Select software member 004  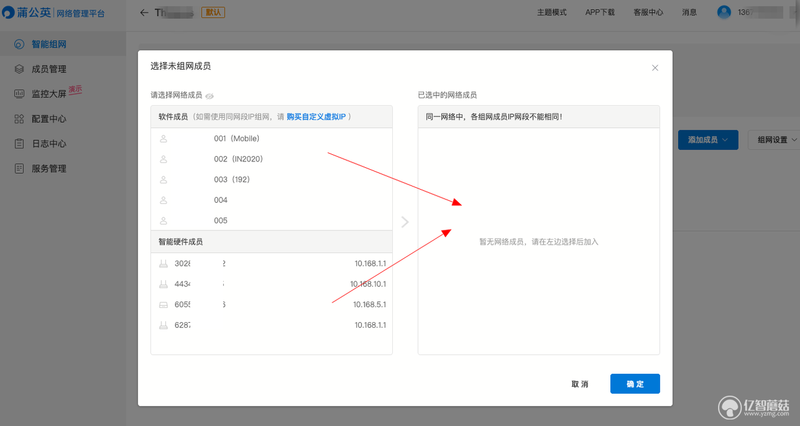271,200
